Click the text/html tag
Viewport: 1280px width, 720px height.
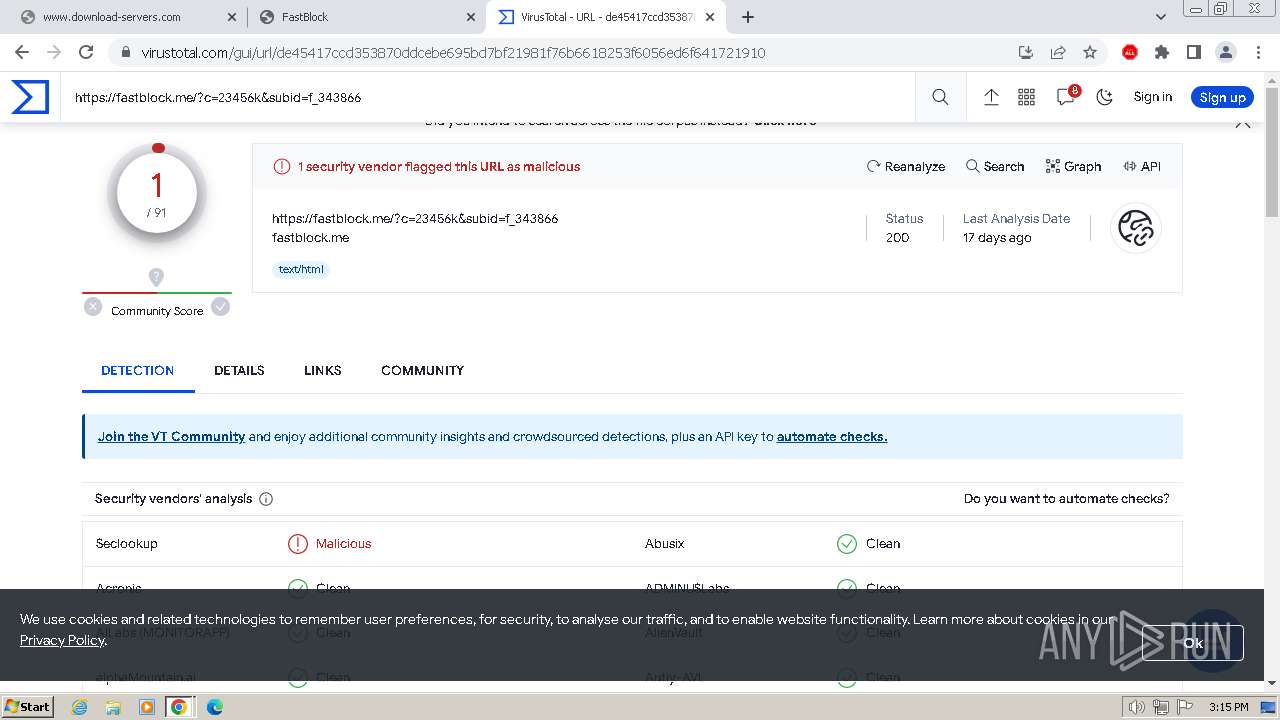[x=301, y=269]
